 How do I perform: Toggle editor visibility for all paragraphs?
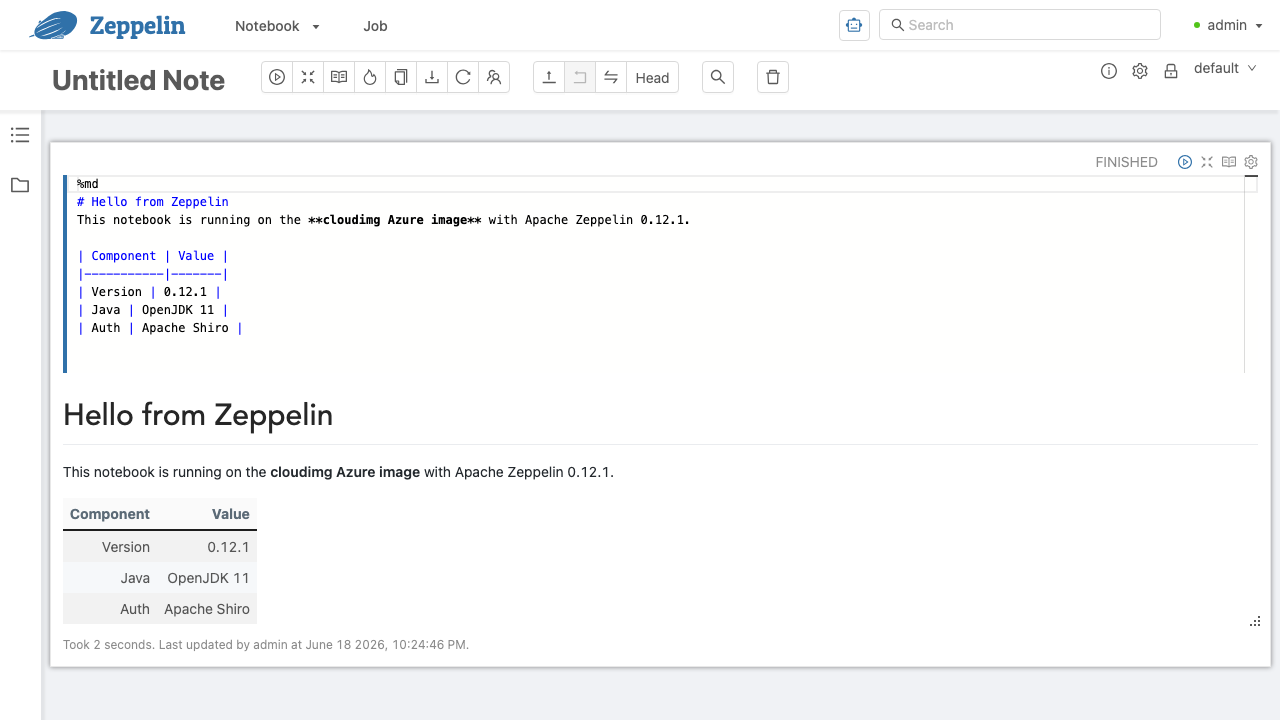308,77
